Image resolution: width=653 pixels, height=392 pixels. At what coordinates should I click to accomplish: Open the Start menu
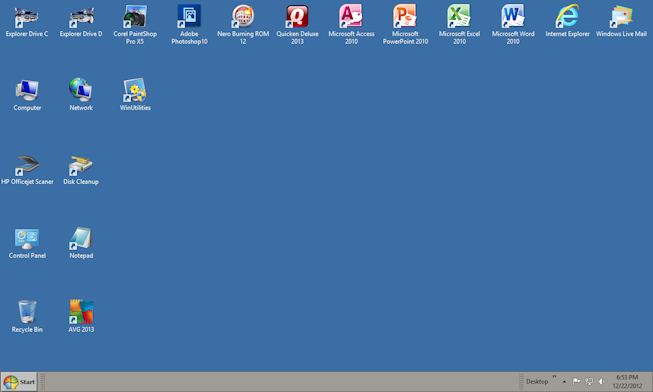tap(19, 382)
